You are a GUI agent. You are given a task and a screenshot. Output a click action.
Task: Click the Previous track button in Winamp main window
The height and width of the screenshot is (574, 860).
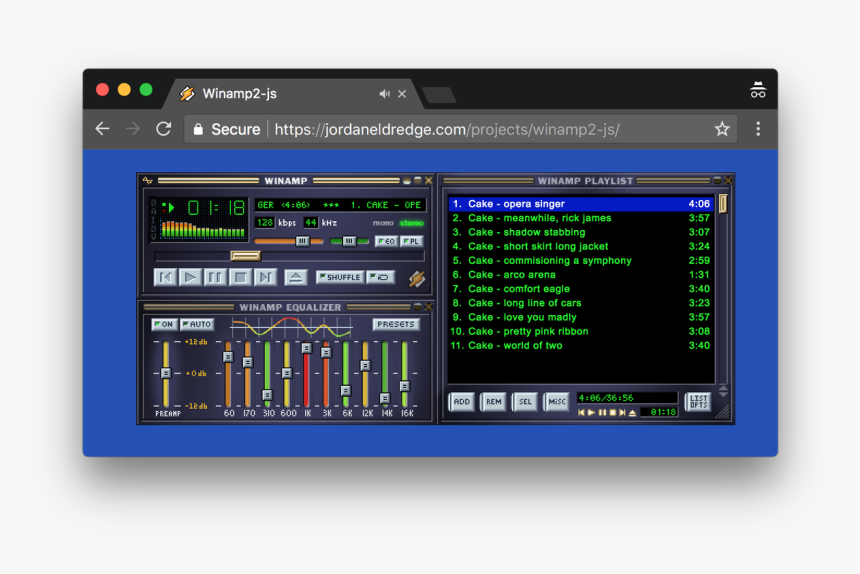pos(165,277)
